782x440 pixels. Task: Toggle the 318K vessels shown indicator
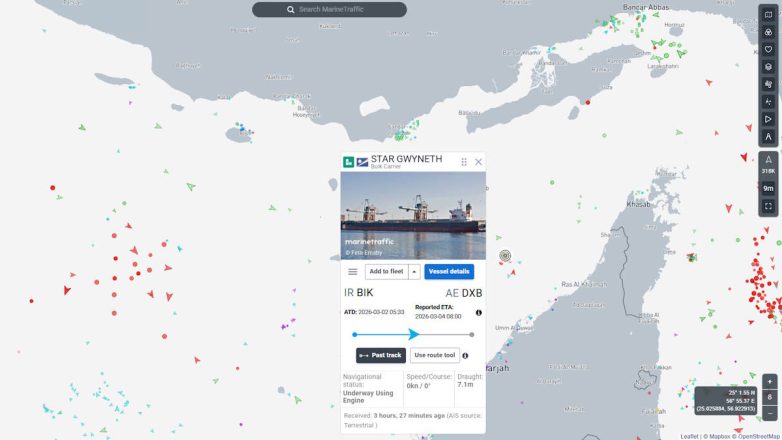tap(768, 165)
